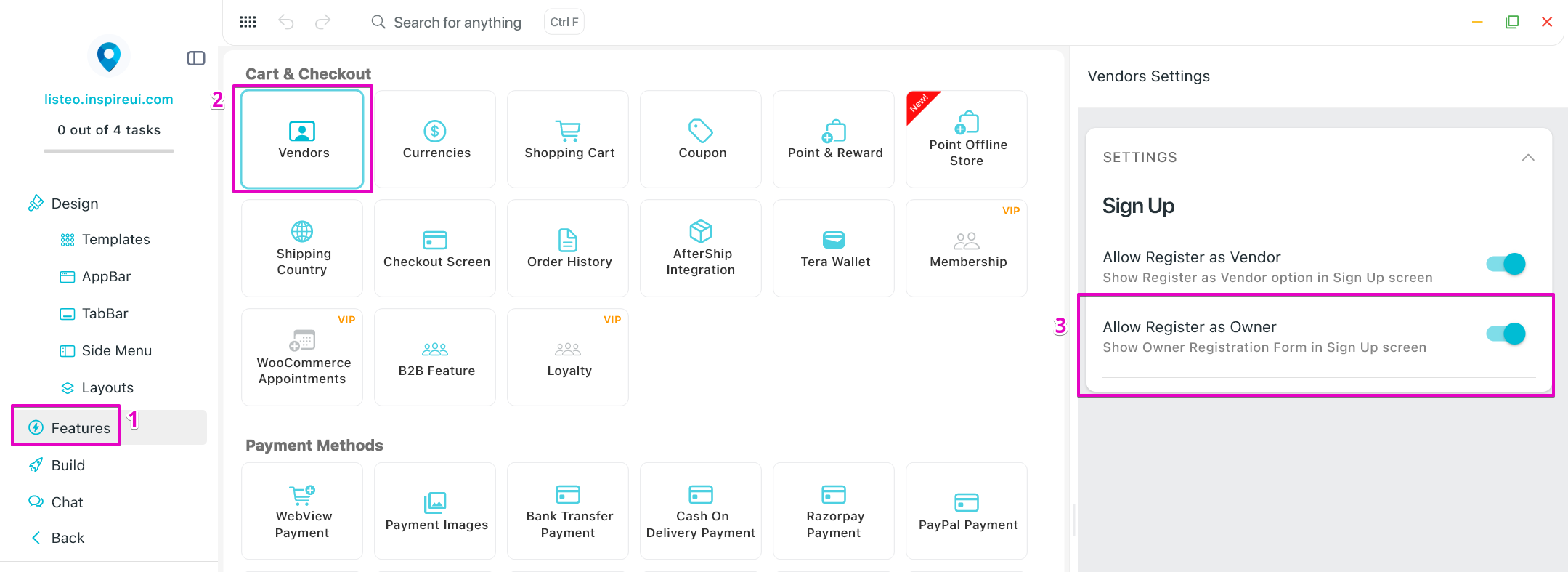Click the Search for anything field

click(x=457, y=23)
